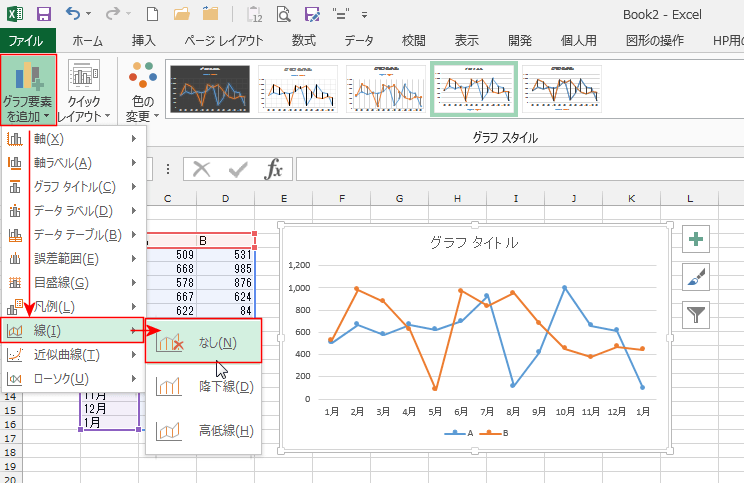Expand the 凡例(L) submenu
Viewport: 744px width, 483px height.
point(73,307)
